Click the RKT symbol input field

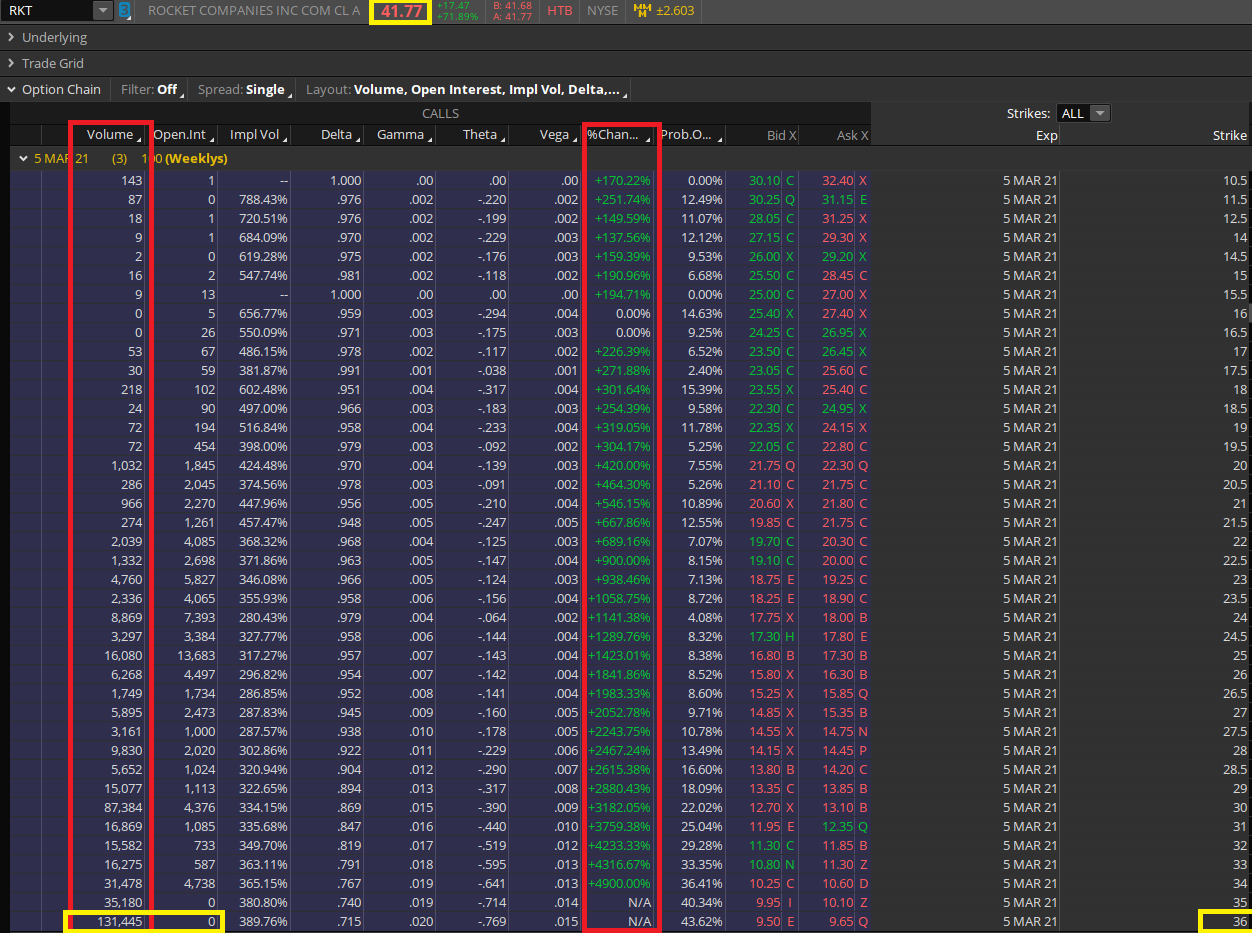pos(47,11)
